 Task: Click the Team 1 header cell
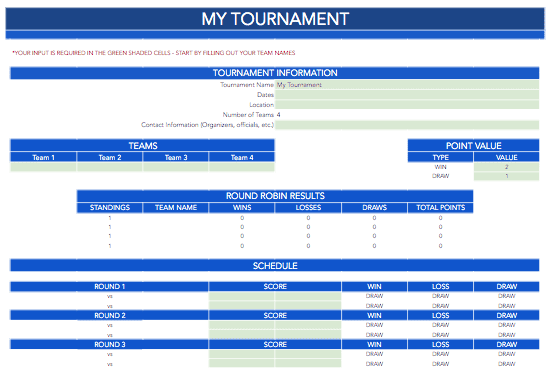click(x=43, y=158)
